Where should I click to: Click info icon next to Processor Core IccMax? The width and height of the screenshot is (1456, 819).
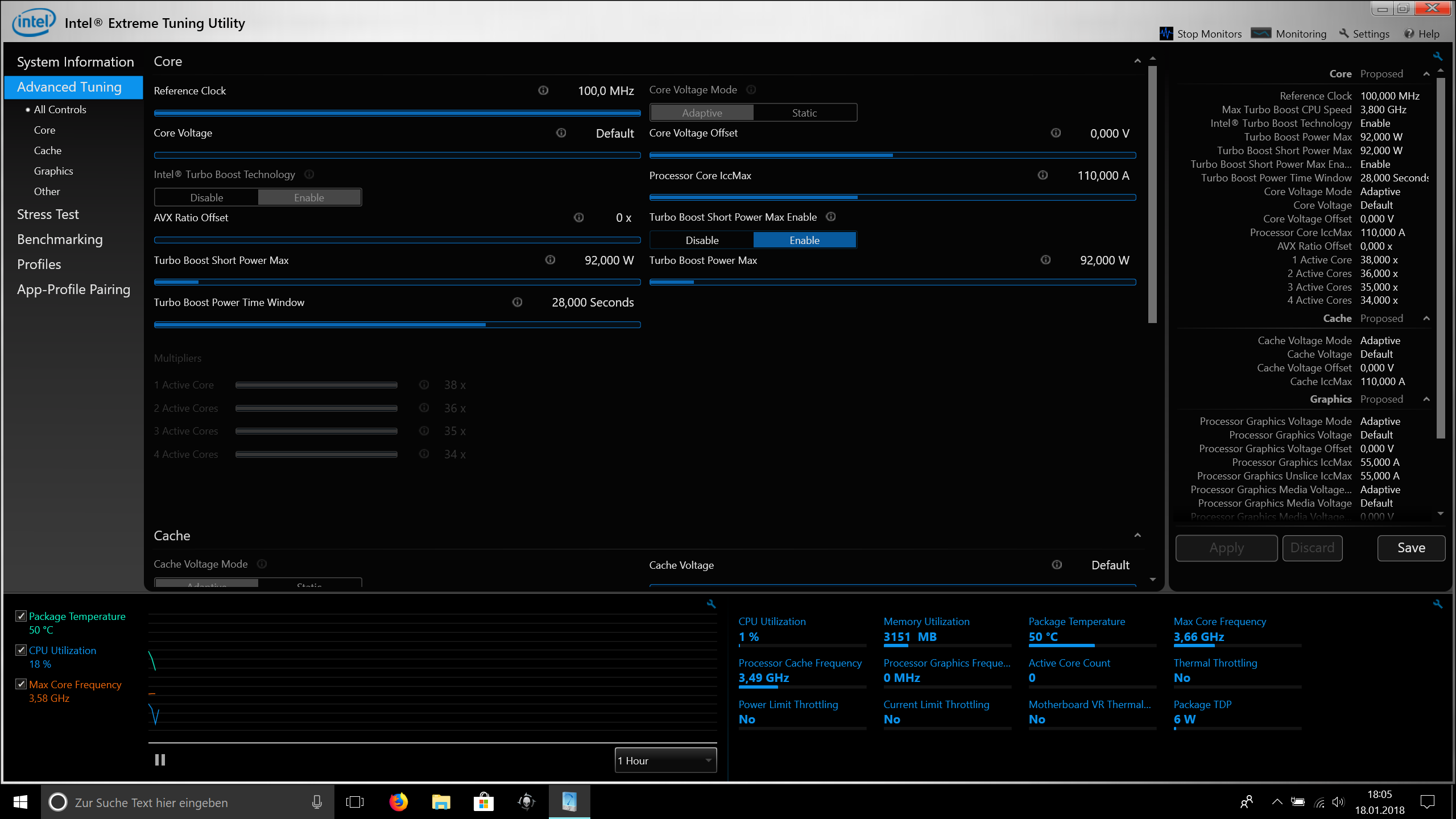coord(1043,175)
